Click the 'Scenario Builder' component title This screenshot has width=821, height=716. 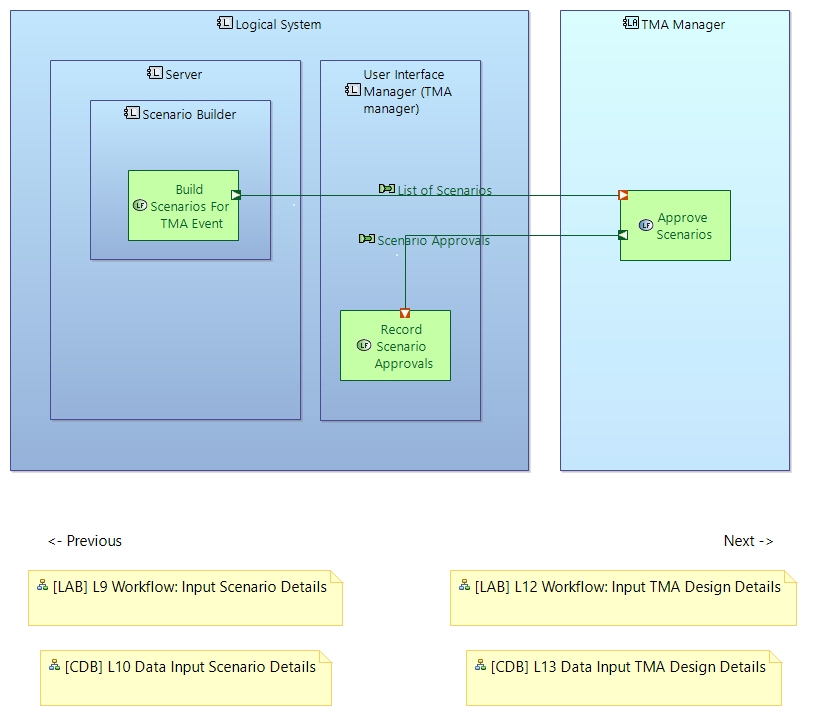tap(189, 114)
